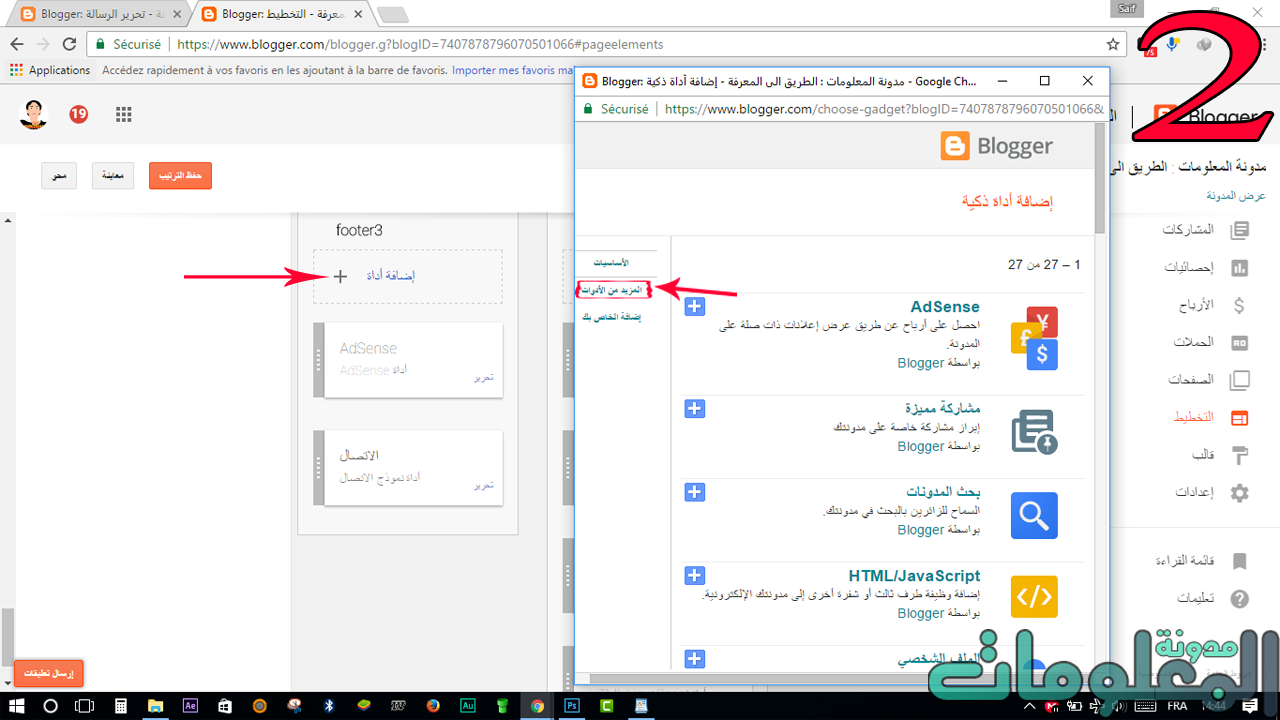This screenshot has width=1280, height=720.
Task: Edit the AdSense gadget via تحرير link
Action: click(483, 379)
